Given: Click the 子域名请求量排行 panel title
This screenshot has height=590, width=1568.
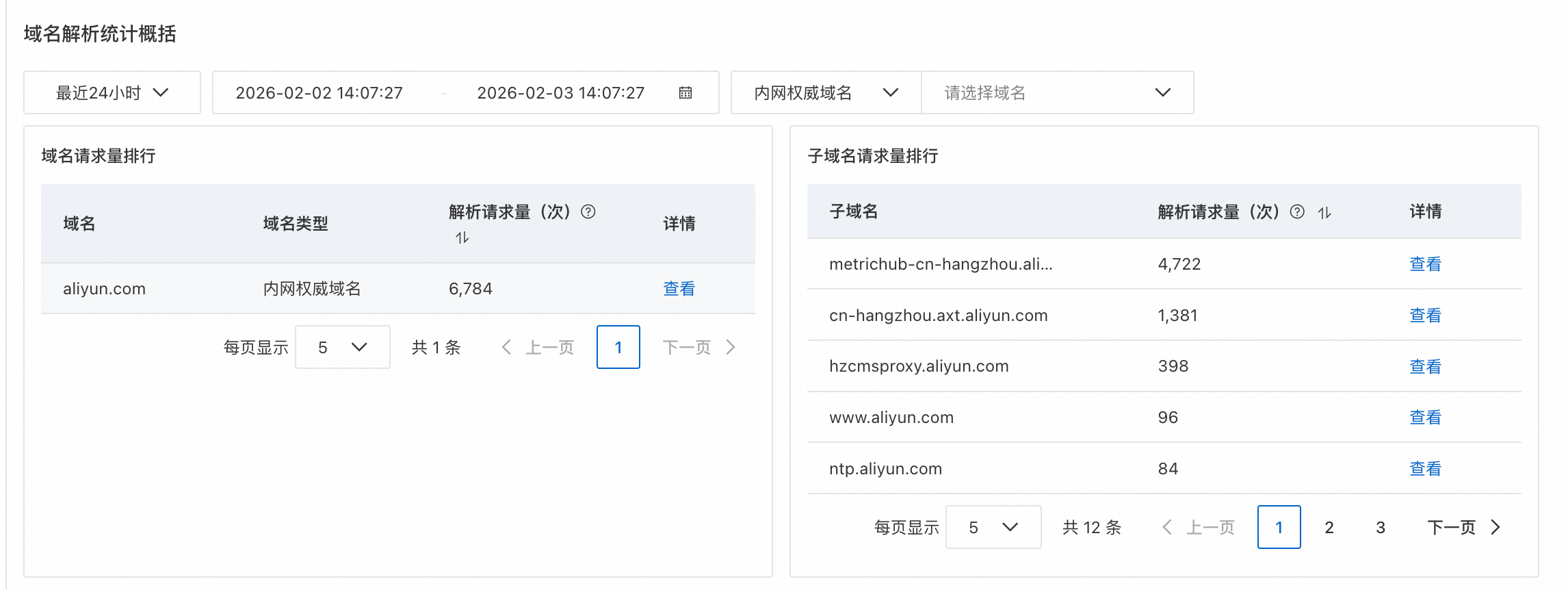Looking at the screenshot, I should tap(873, 156).
